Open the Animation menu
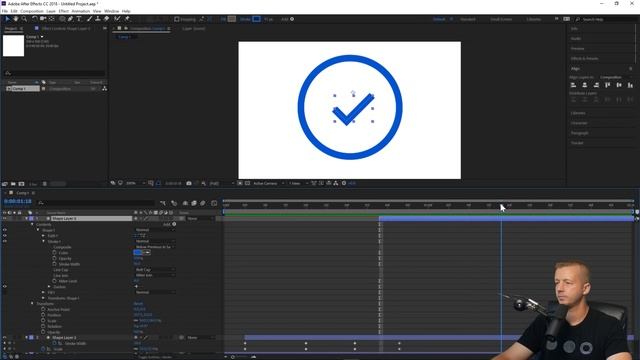The height and width of the screenshot is (360, 640). click(x=81, y=11)
